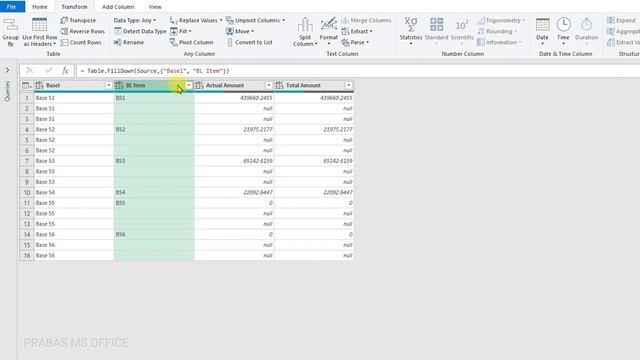640x360 pixels.
Task: Click the fx formula function icon
Action: [x=65, y=71]
